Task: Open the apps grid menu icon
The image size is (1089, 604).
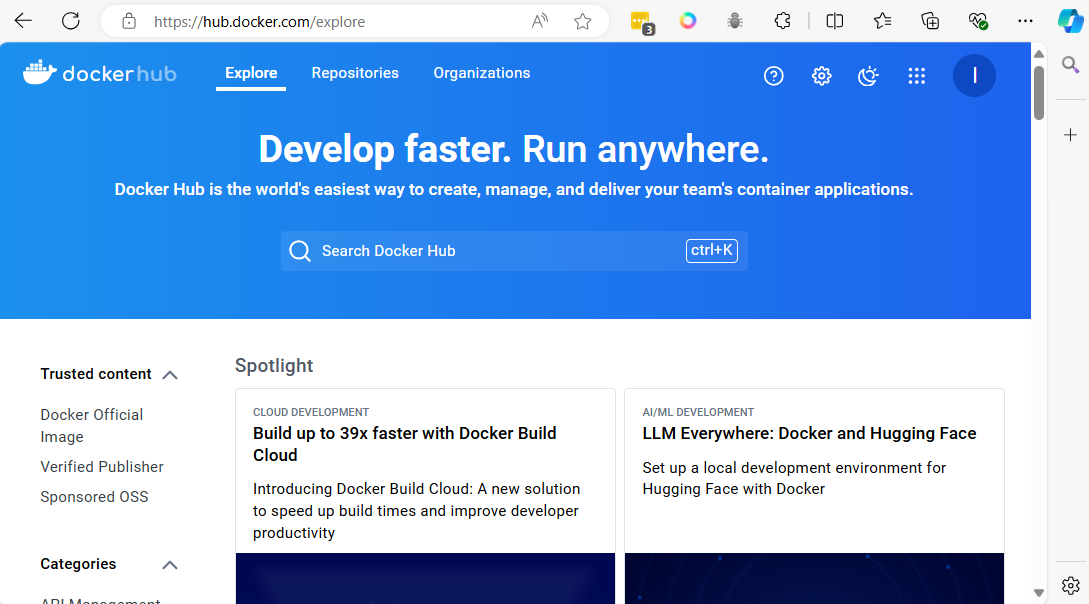Action: coord(916,76)
